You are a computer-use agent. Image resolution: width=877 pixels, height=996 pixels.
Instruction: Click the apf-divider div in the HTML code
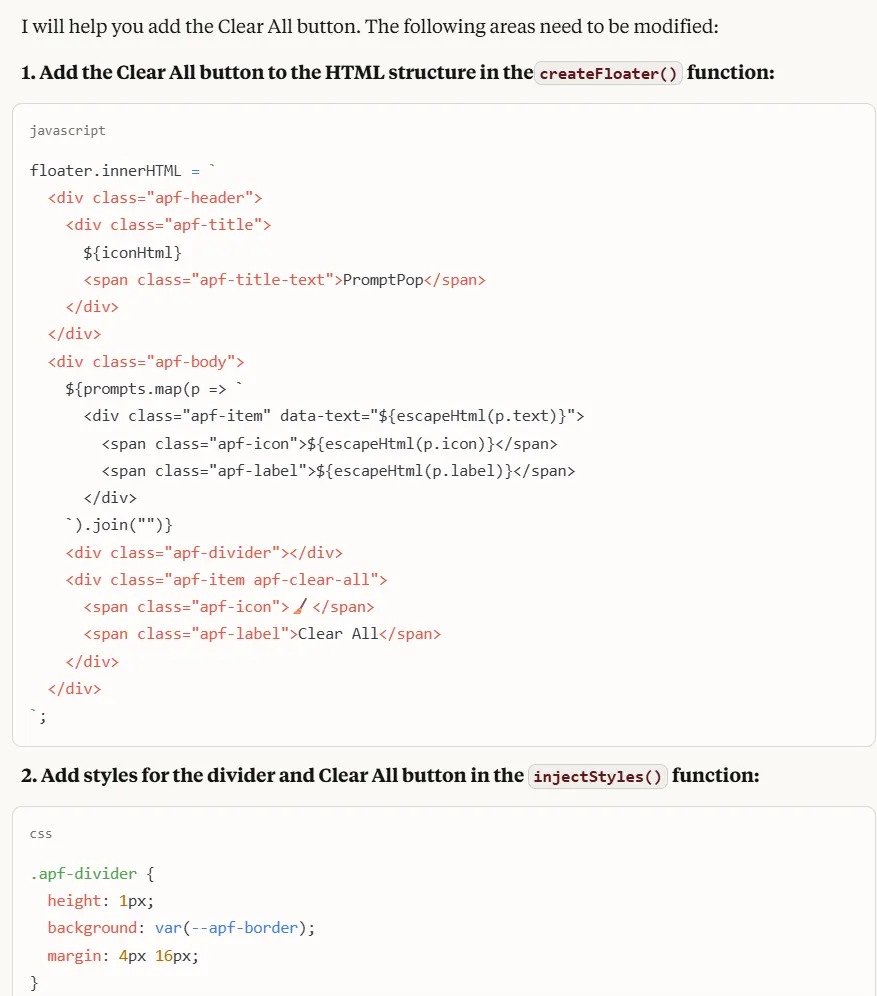tap(204, 552)
